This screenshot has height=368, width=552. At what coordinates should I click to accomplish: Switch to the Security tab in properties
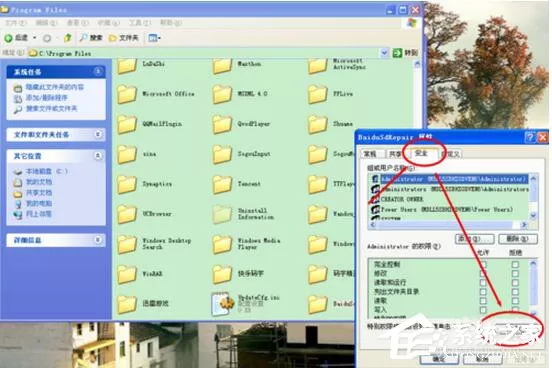pyautogui.click(x=421, y=154)
